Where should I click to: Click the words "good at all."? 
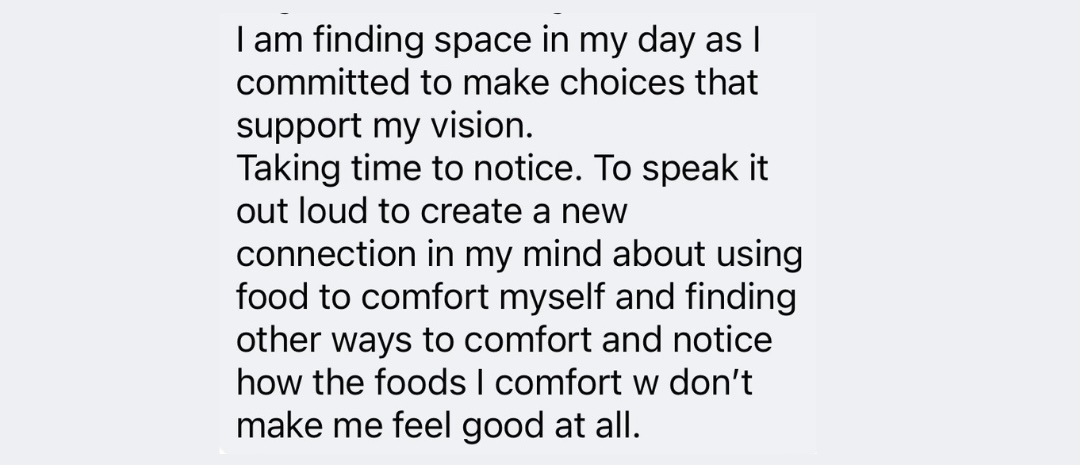point(551,426)
